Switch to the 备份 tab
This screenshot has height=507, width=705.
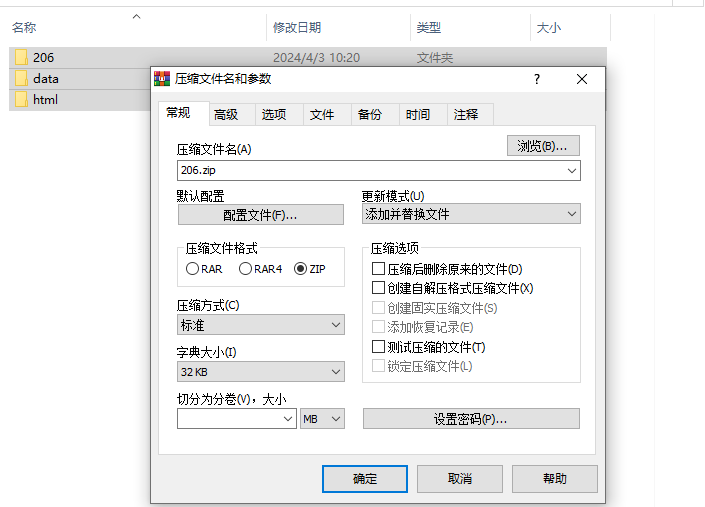coord(370,115)
